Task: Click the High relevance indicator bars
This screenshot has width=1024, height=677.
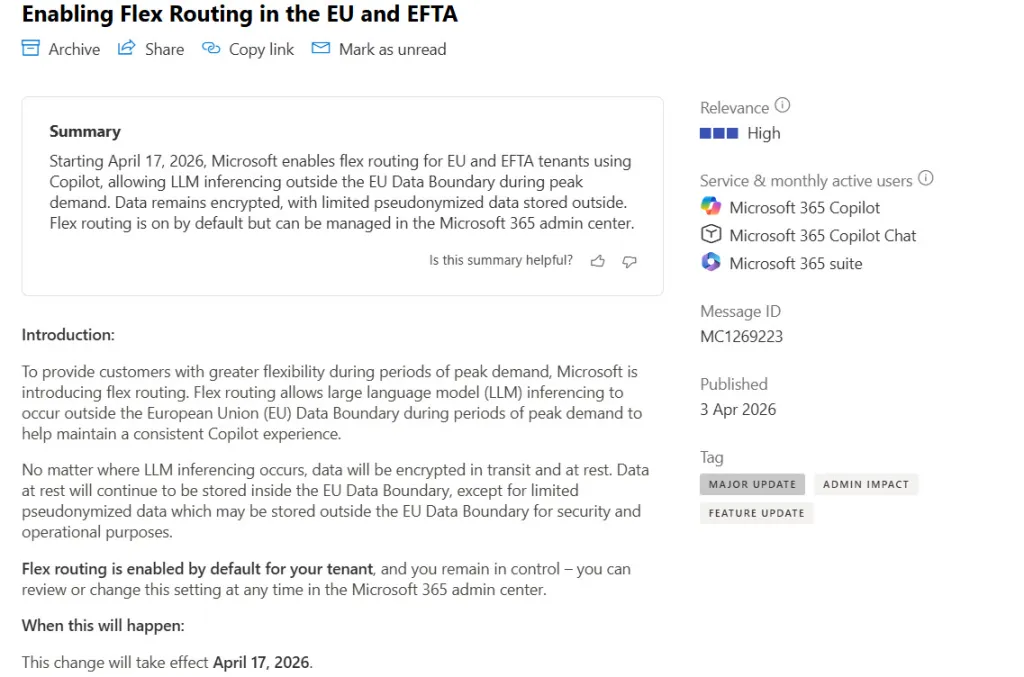Action: pyautogui.click(x=719, y=134)
